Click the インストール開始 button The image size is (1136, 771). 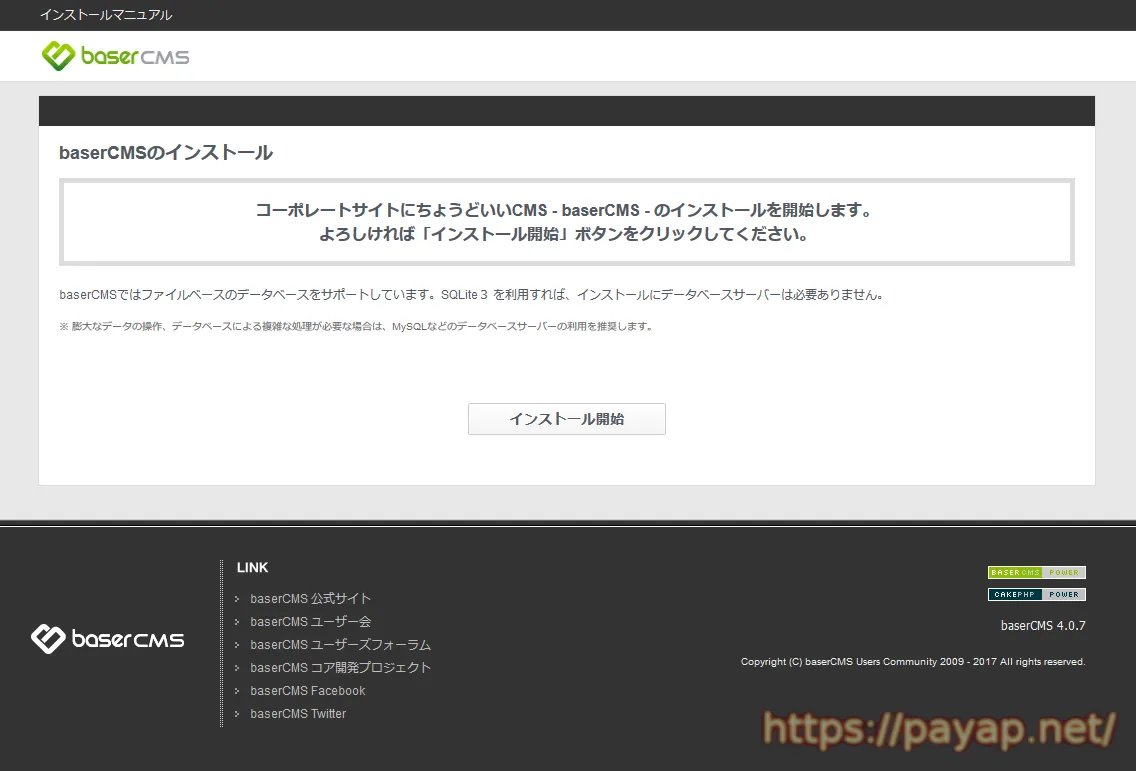click(x=566, y=418)
